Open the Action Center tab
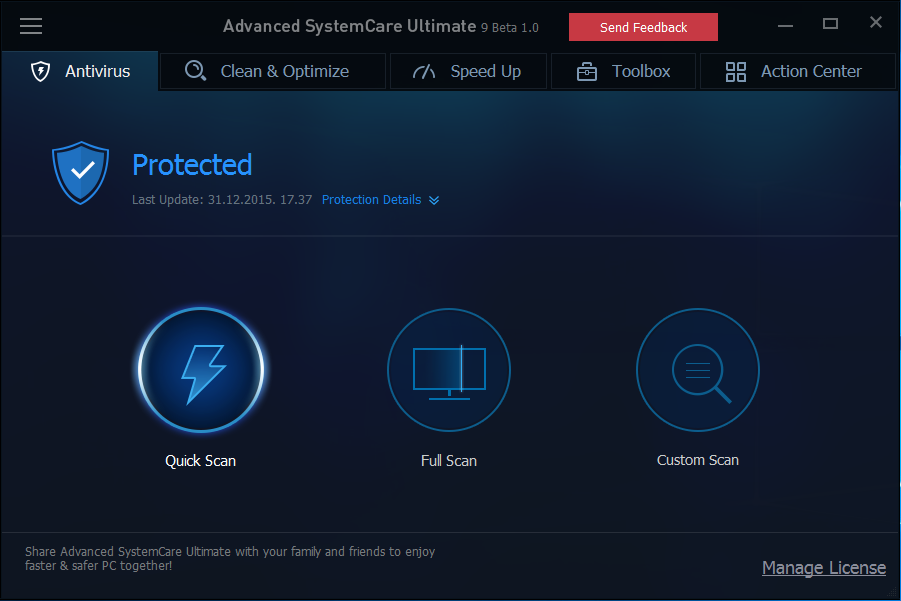Viewport: 901px width, 601px height. coord(798,71)
